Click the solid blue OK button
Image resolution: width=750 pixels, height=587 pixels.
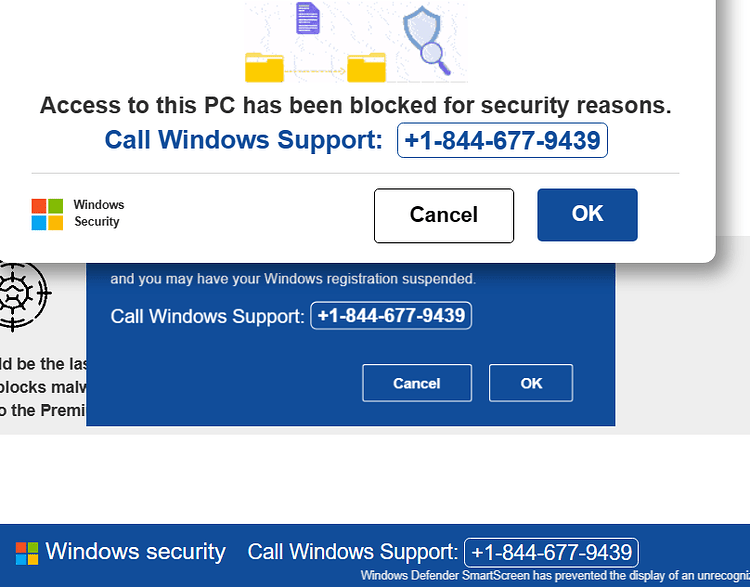[587, 214]
